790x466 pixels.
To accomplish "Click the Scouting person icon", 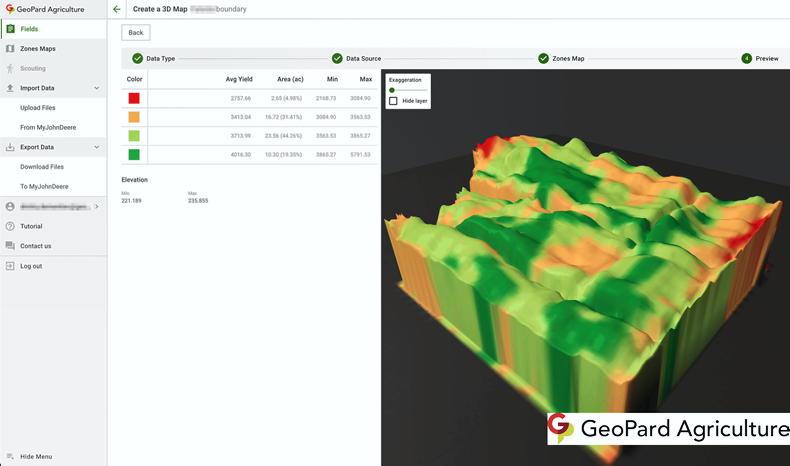I will (10, 68).
